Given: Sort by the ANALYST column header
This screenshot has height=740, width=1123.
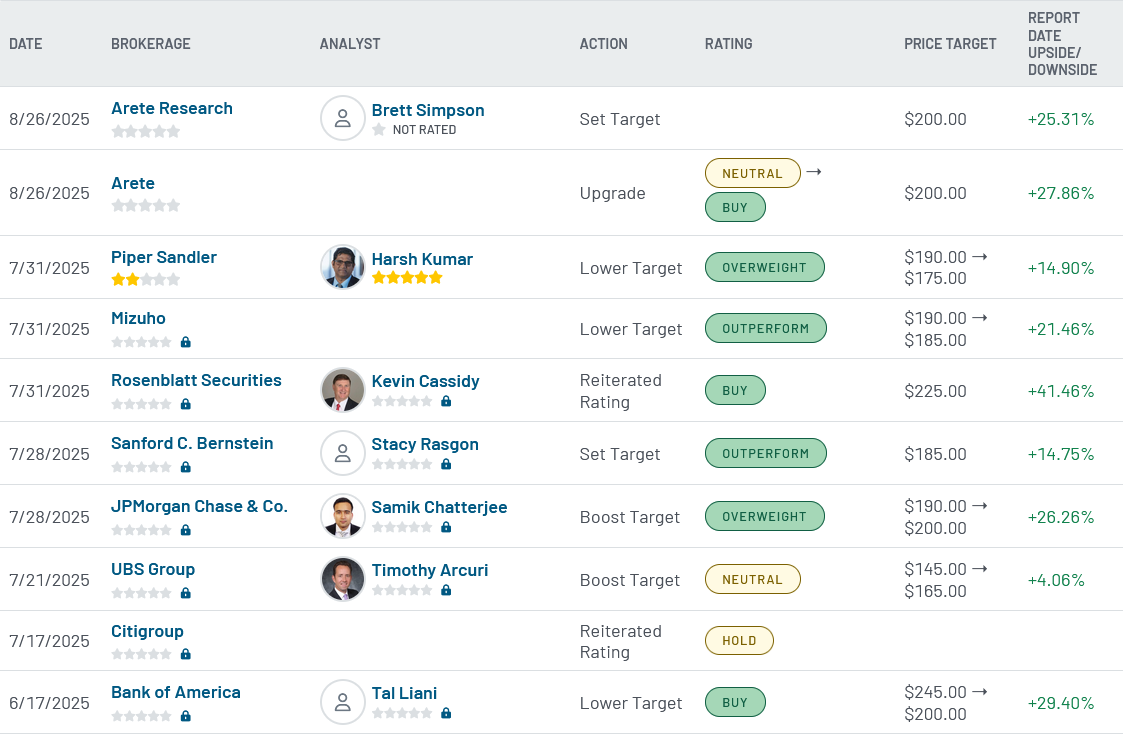Looking at the screenshot, I should [x=350, y=44].
